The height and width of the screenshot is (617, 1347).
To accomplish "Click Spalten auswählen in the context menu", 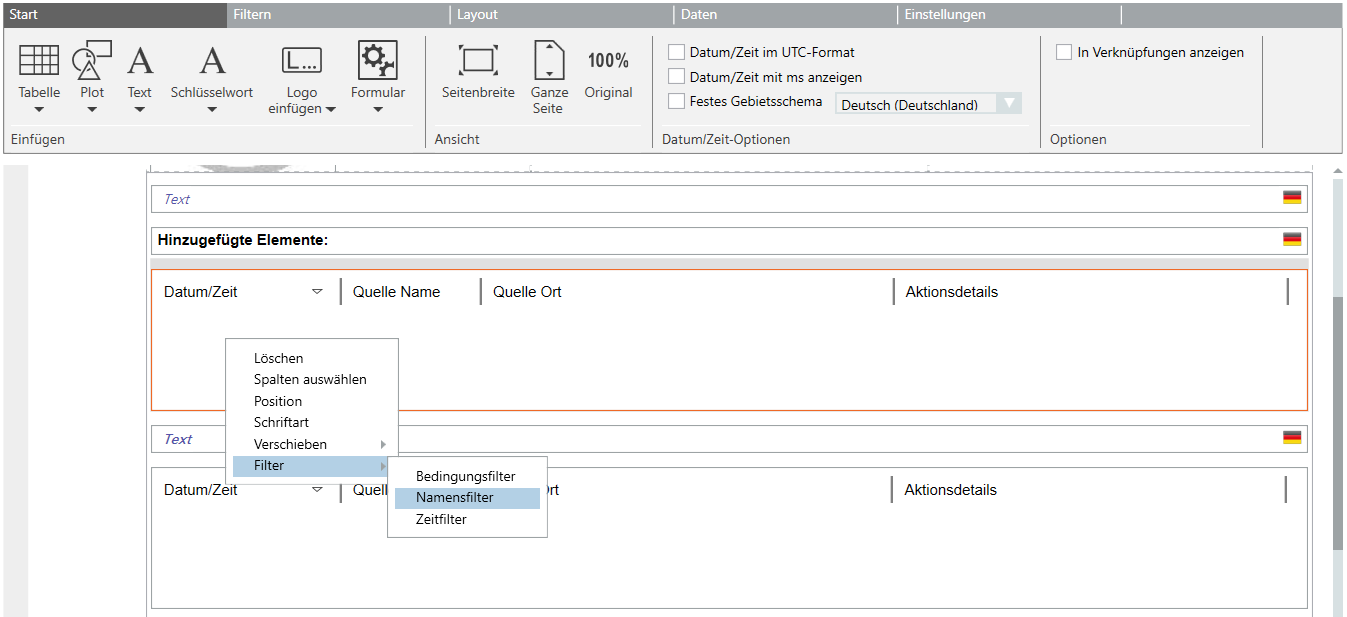I will point(310,379).
